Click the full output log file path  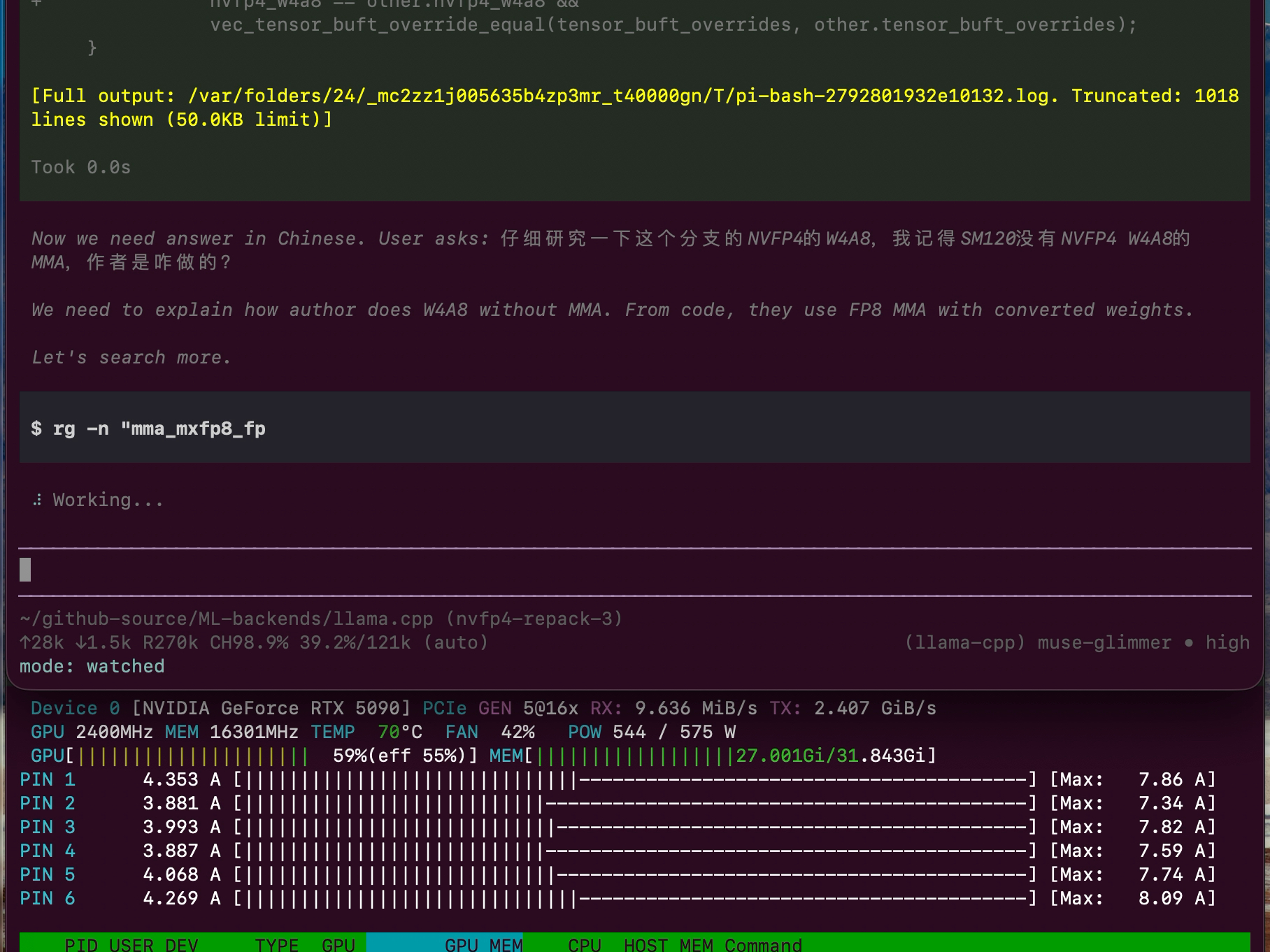619,96
